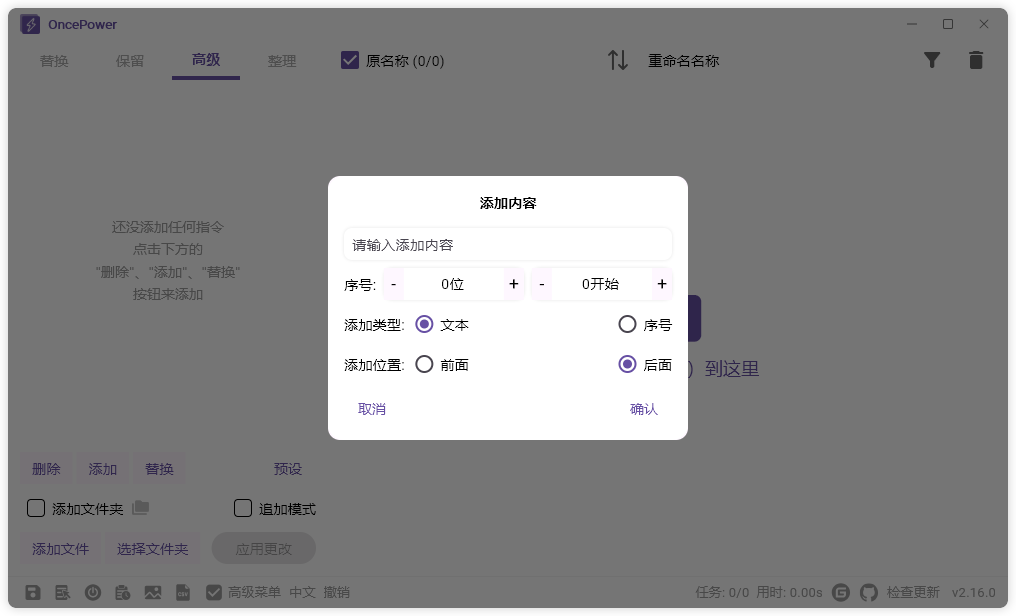Switch to the 替换 tab
The image size is (1016, 616).
pyautogui.click(x=54, y=61)
